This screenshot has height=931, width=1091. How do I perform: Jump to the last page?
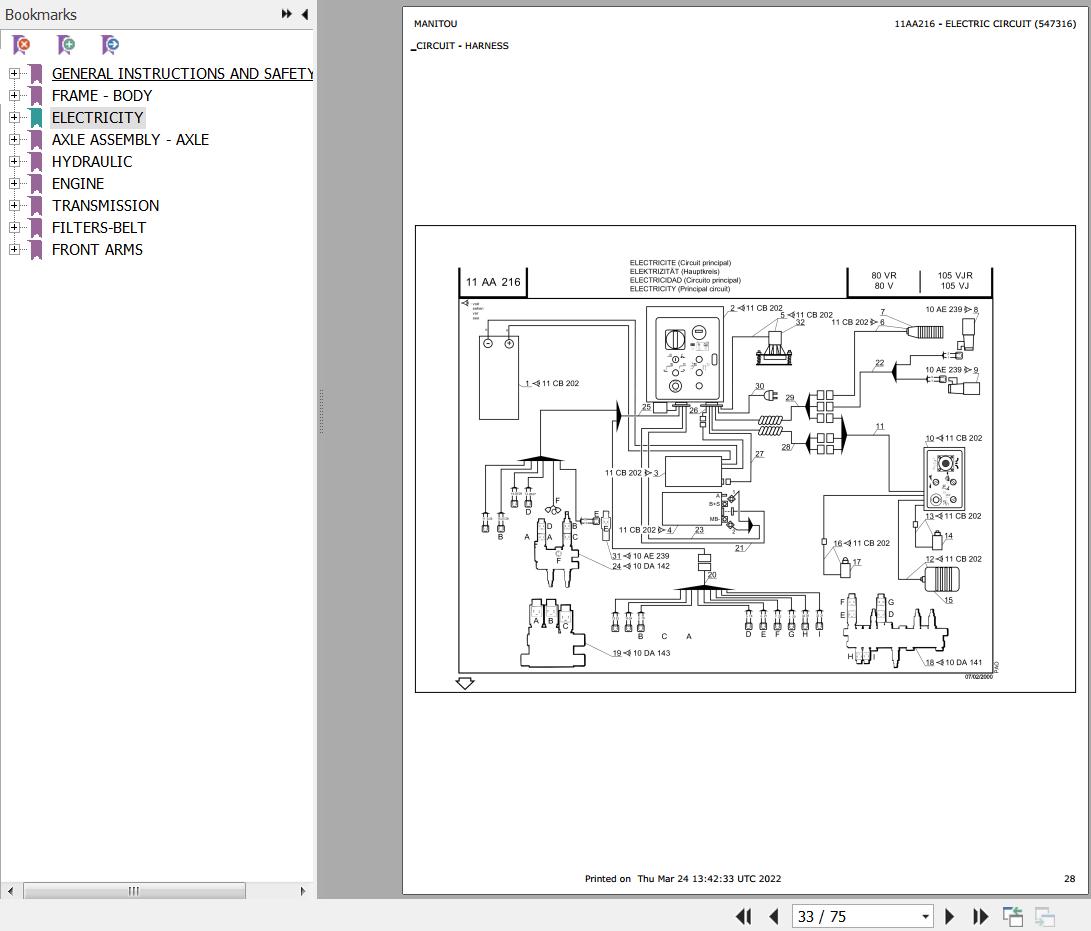[980, 916]
